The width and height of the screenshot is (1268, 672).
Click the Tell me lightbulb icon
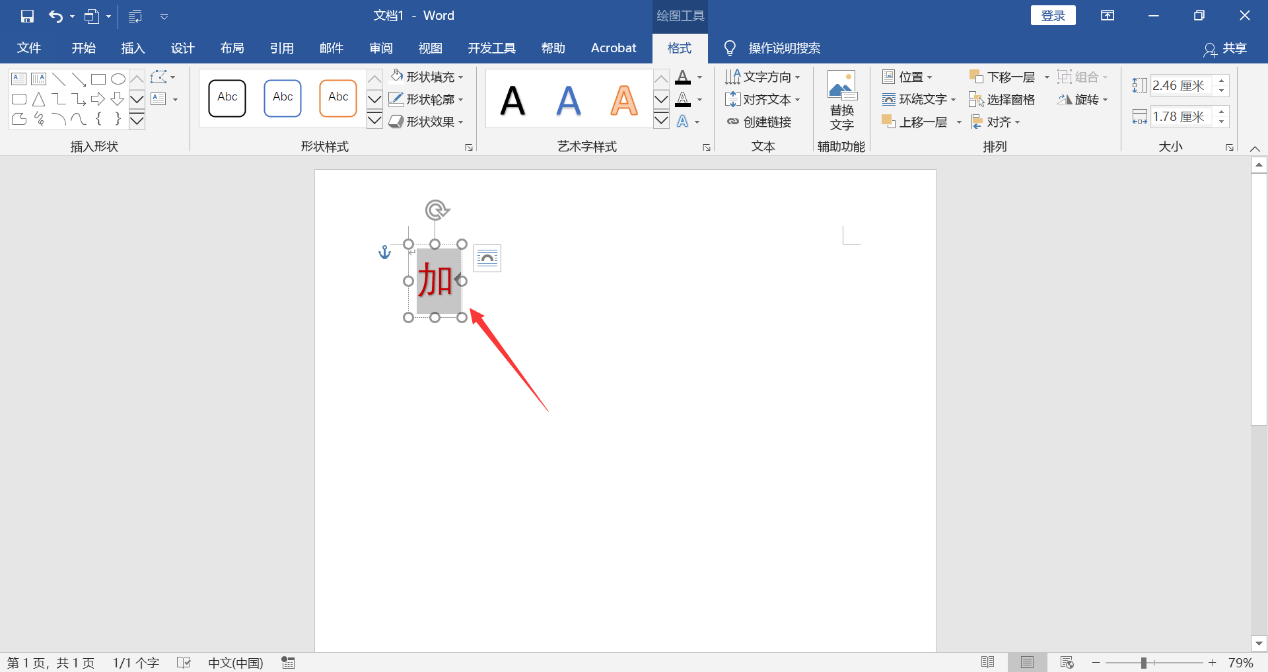[x=730, y=48]
